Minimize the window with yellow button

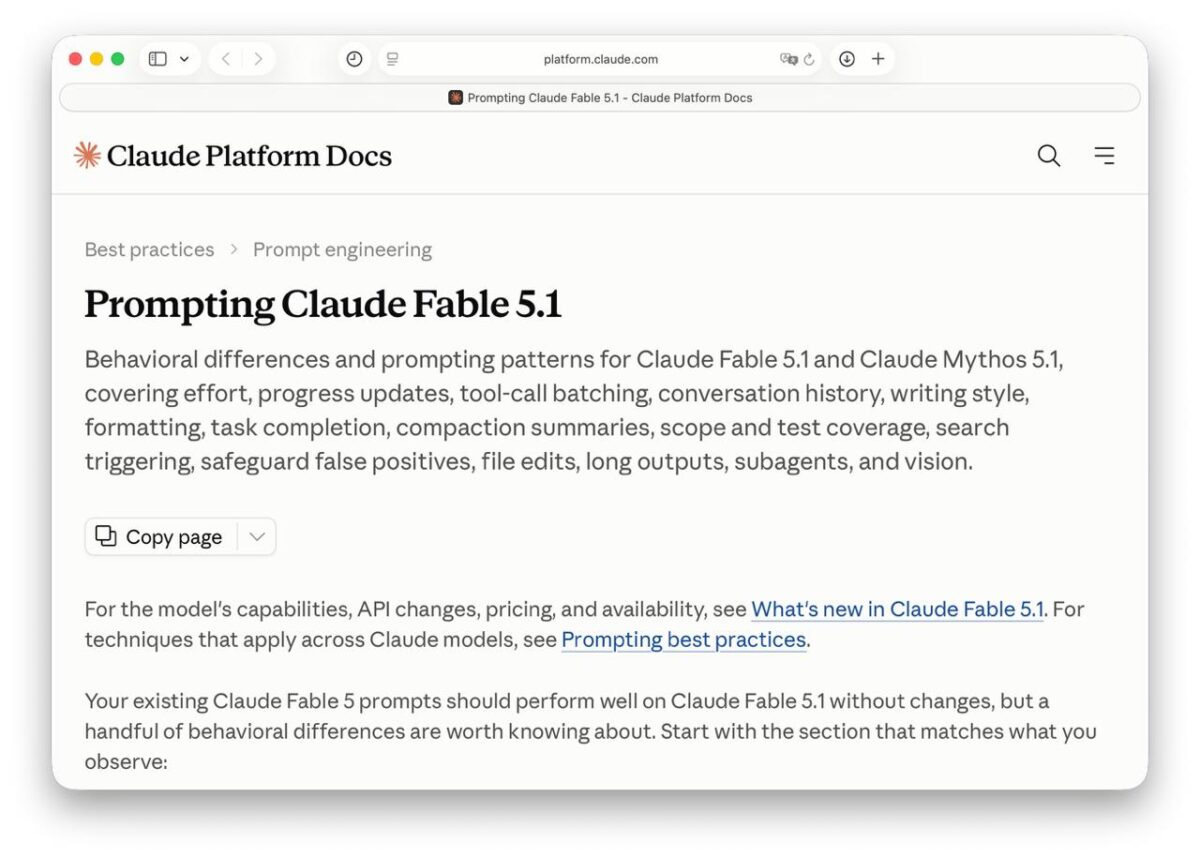96,59
